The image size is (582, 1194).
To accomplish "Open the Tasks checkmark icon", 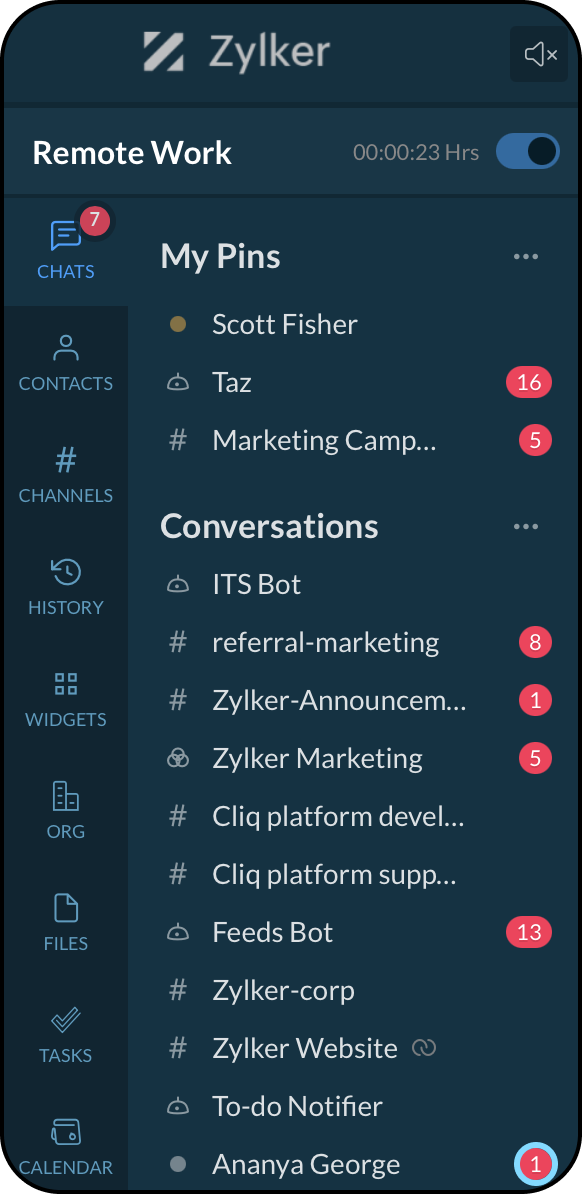I will (66, 1020).
